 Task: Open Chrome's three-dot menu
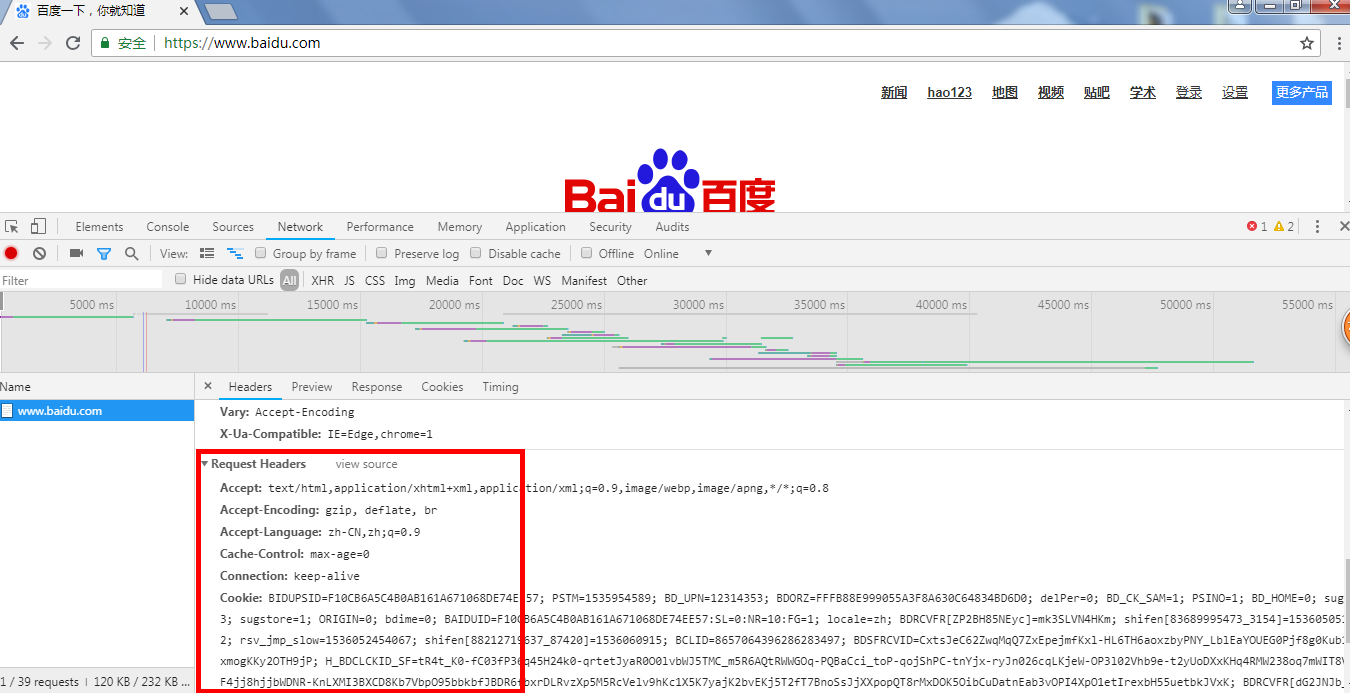point(1339,43)
